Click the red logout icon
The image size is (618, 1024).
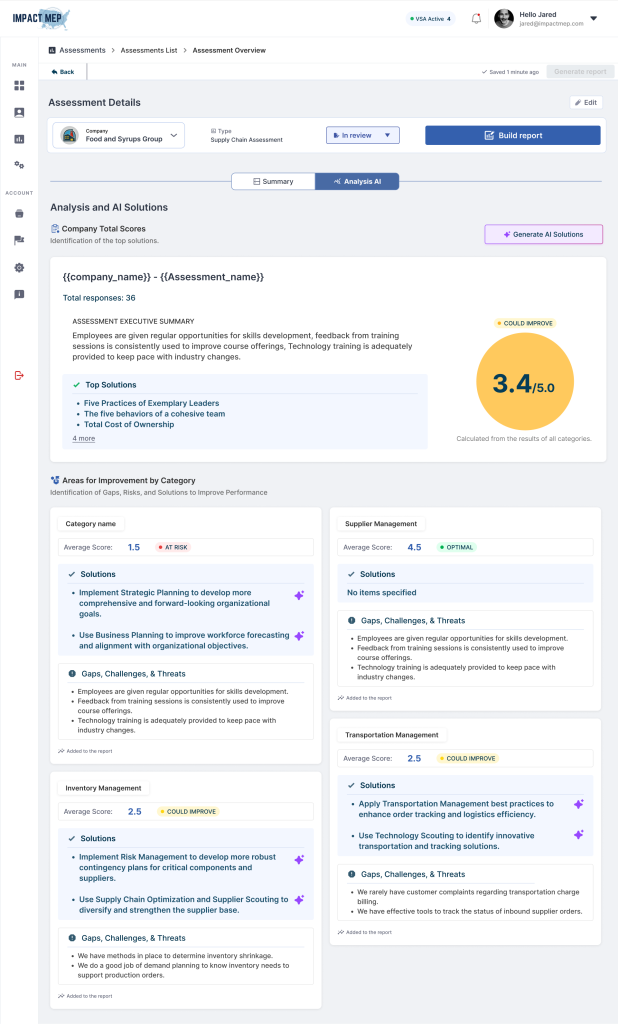click(x=19, y=375)
